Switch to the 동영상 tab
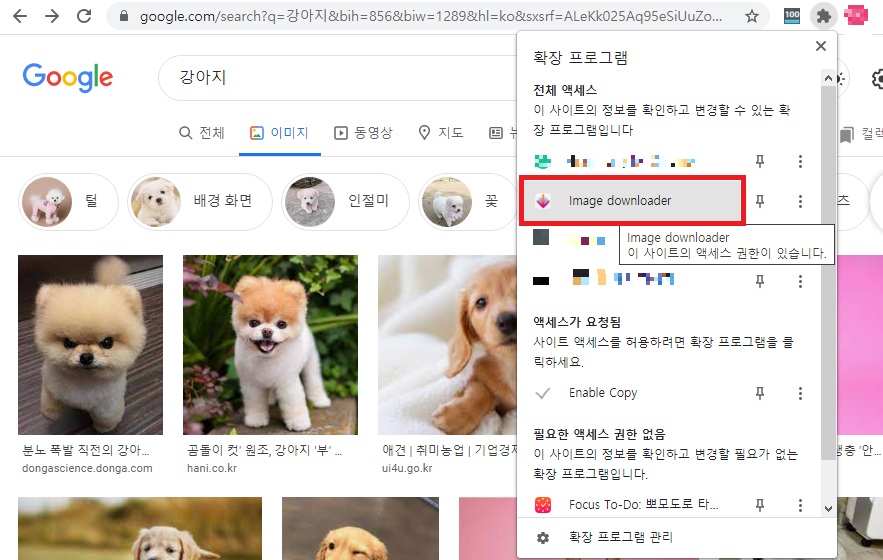Viewport: 883px width, 560px height. [363, 133]
